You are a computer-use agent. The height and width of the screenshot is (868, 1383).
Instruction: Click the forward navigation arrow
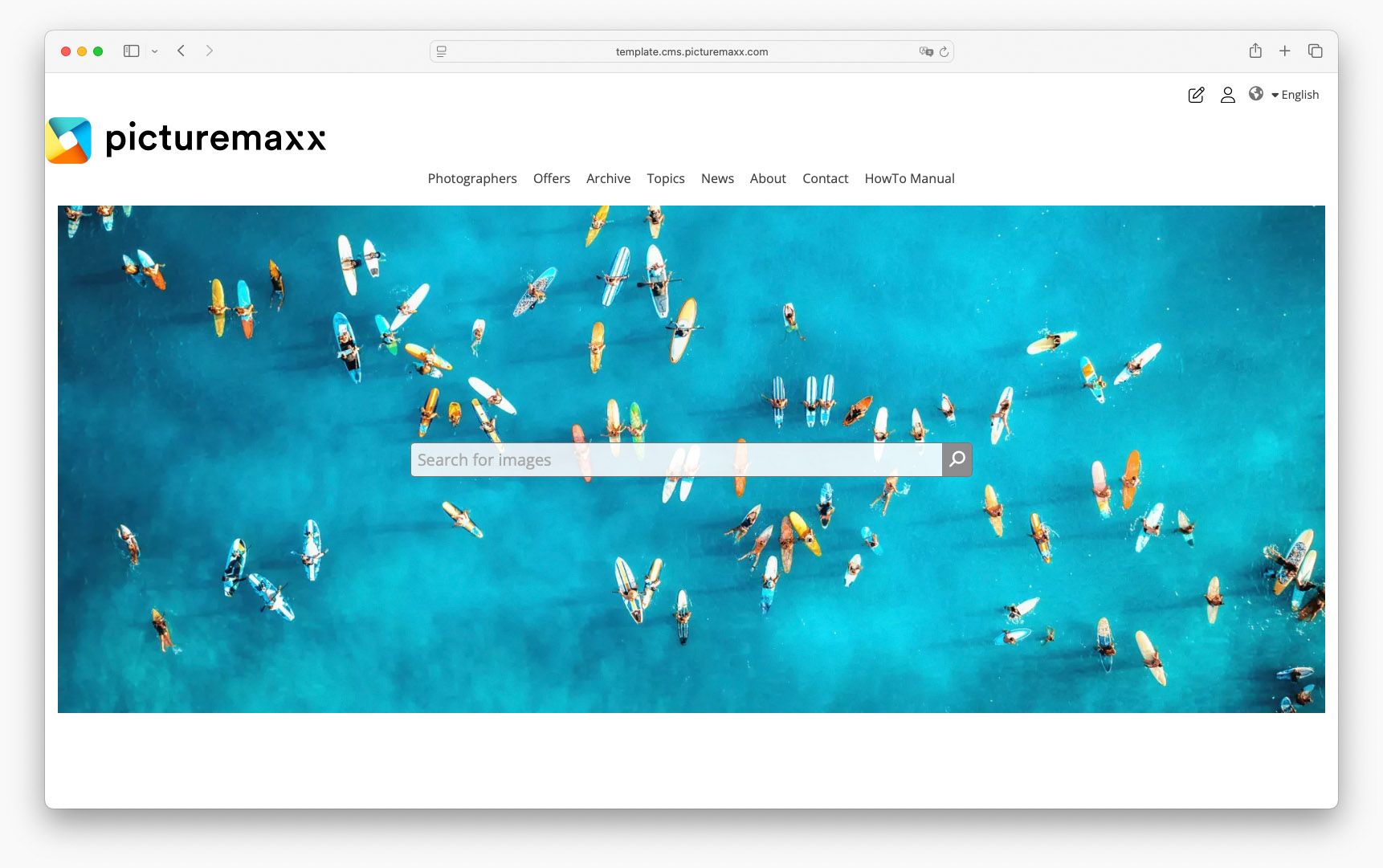(209, 51)
